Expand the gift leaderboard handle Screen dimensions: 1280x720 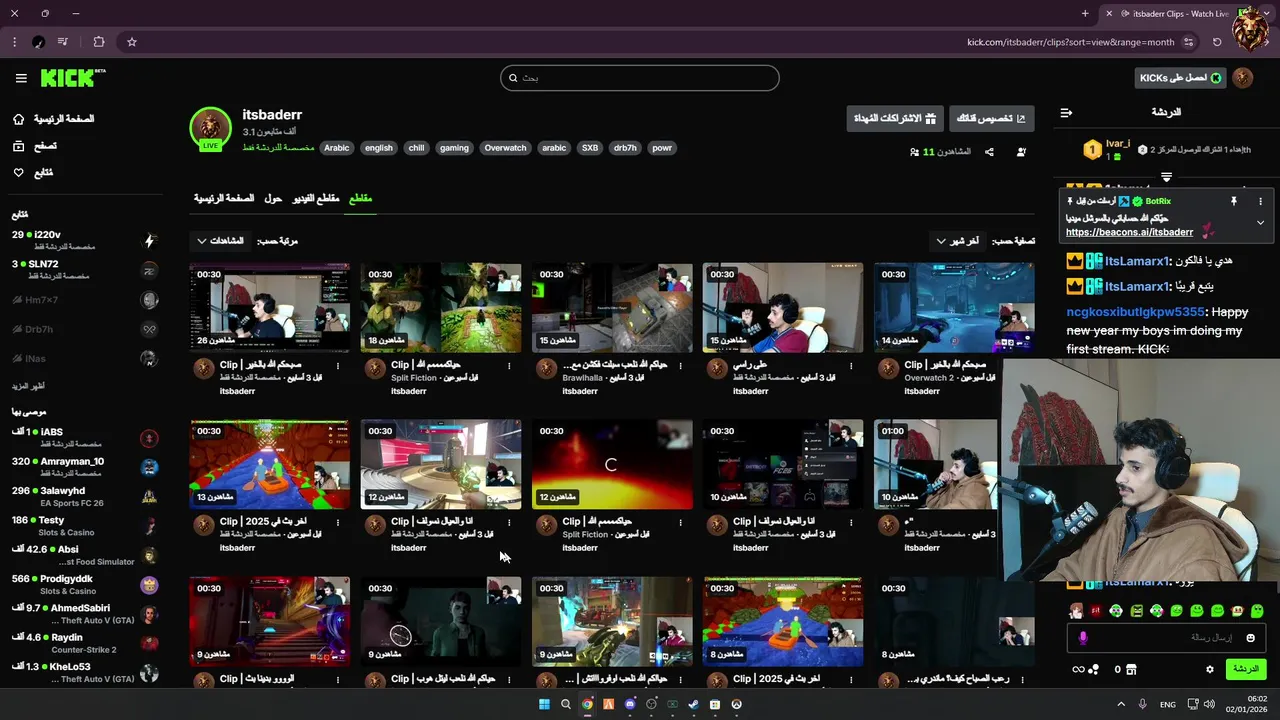pyautogui.click(x=1166, y=177)
